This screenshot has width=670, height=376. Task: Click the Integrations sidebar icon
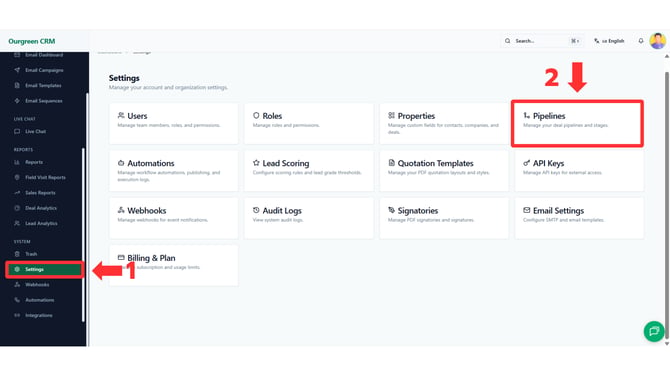pyautogui.click(x=17, y=315)
